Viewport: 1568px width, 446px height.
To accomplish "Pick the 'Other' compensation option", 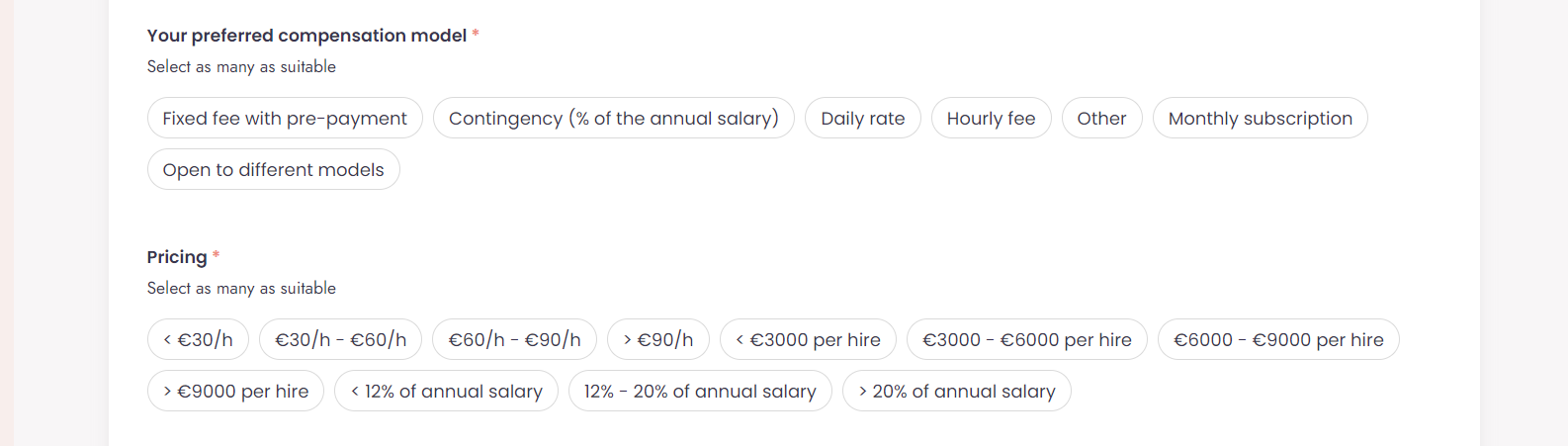I will point(1101,119).
